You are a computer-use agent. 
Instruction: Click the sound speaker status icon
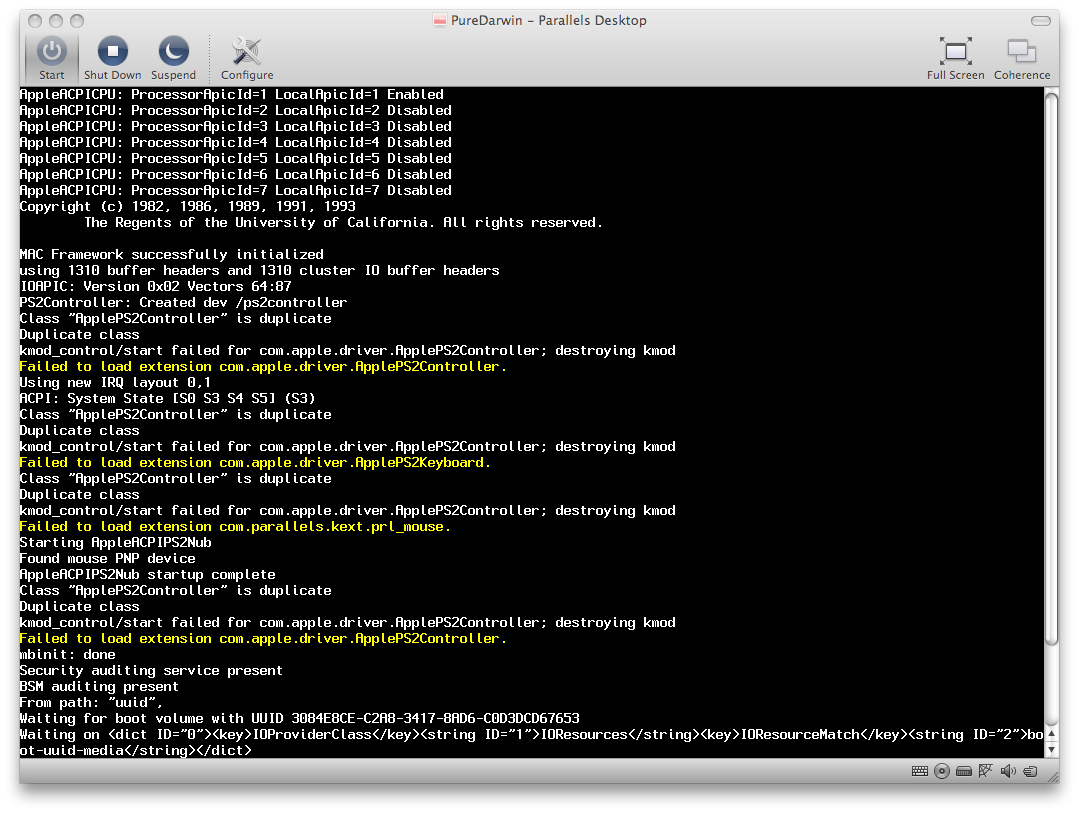1007,771
